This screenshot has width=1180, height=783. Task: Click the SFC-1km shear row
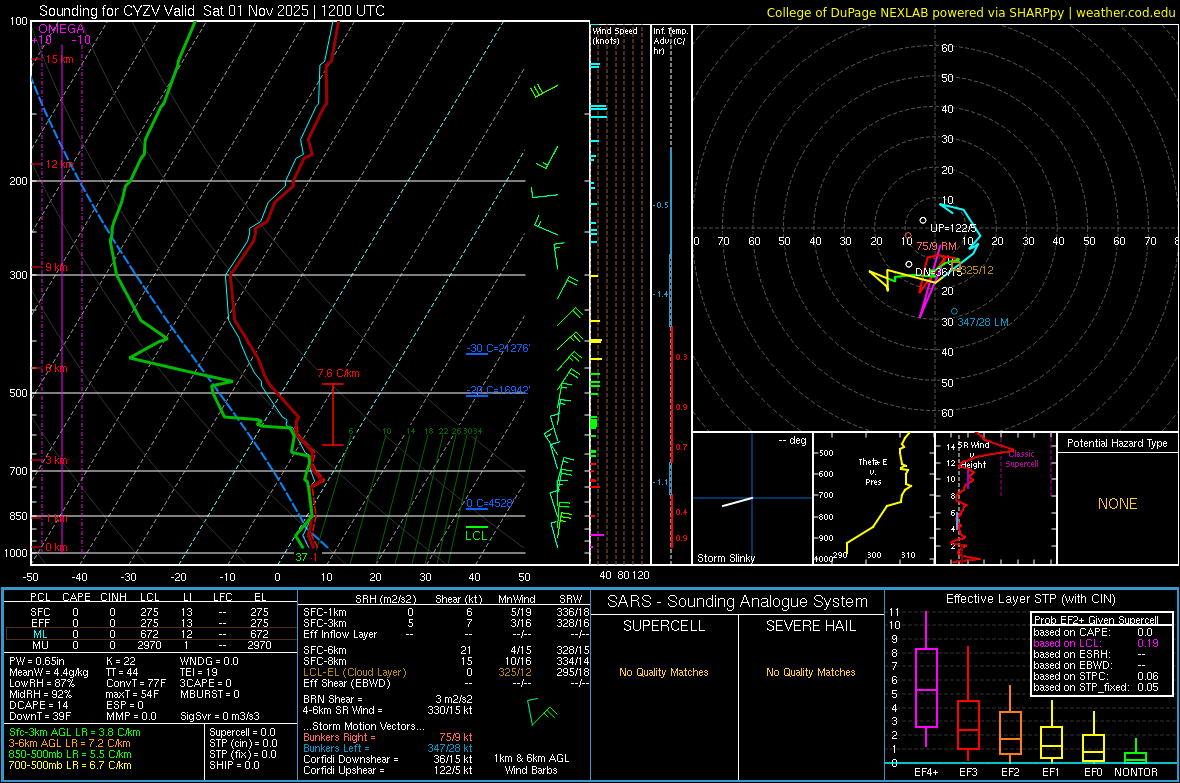446,612
